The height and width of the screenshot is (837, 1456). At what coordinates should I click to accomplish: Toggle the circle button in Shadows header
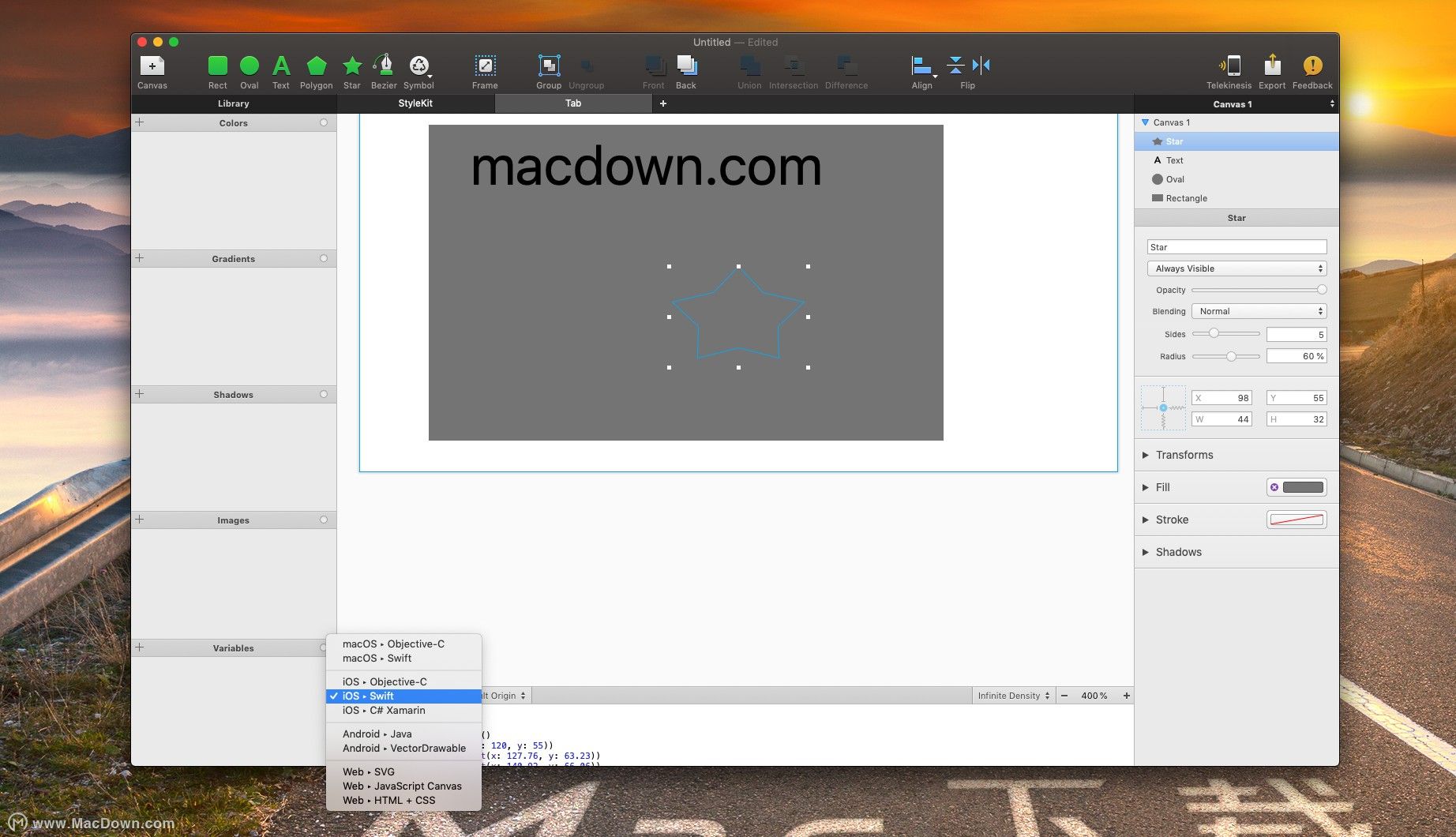[x=324, y=394]
